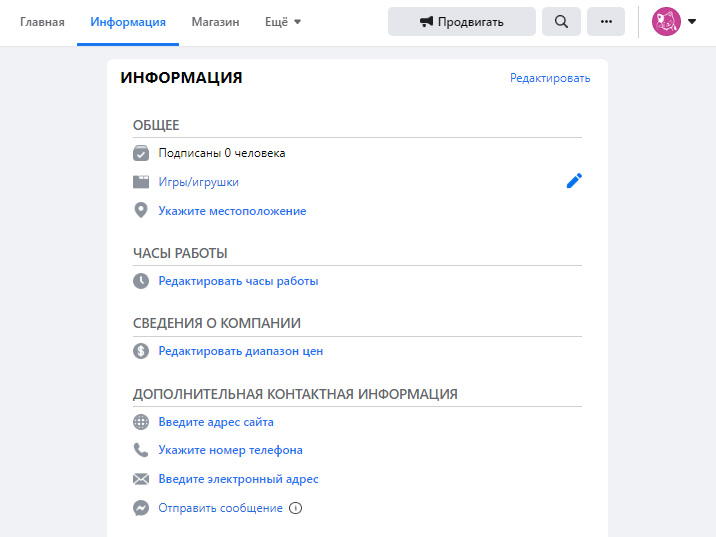716x537 pixels.
Task: Click the search magnifier icon
Action: (561, 21)
